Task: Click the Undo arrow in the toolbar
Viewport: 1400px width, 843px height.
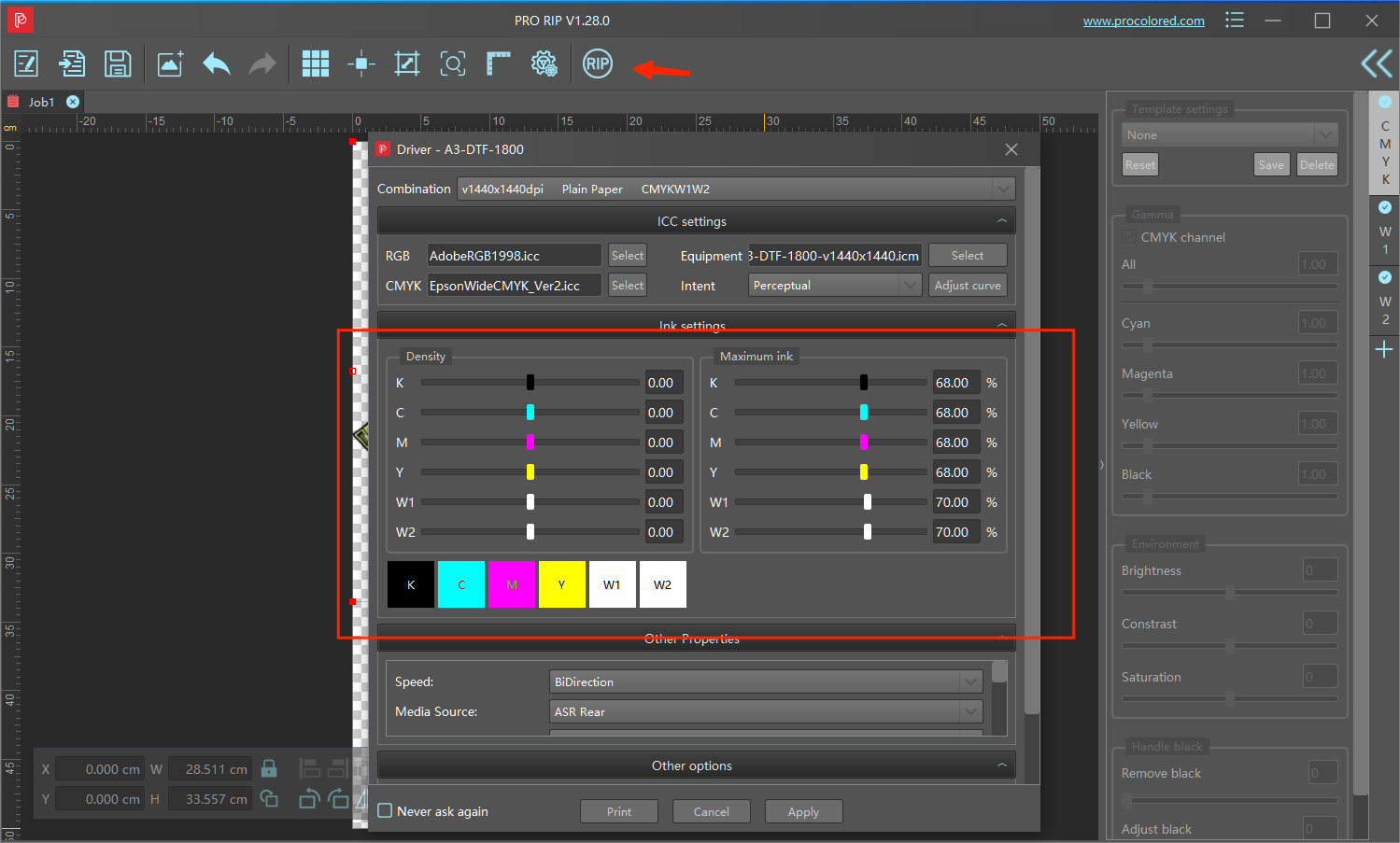Action: (216, 63)
